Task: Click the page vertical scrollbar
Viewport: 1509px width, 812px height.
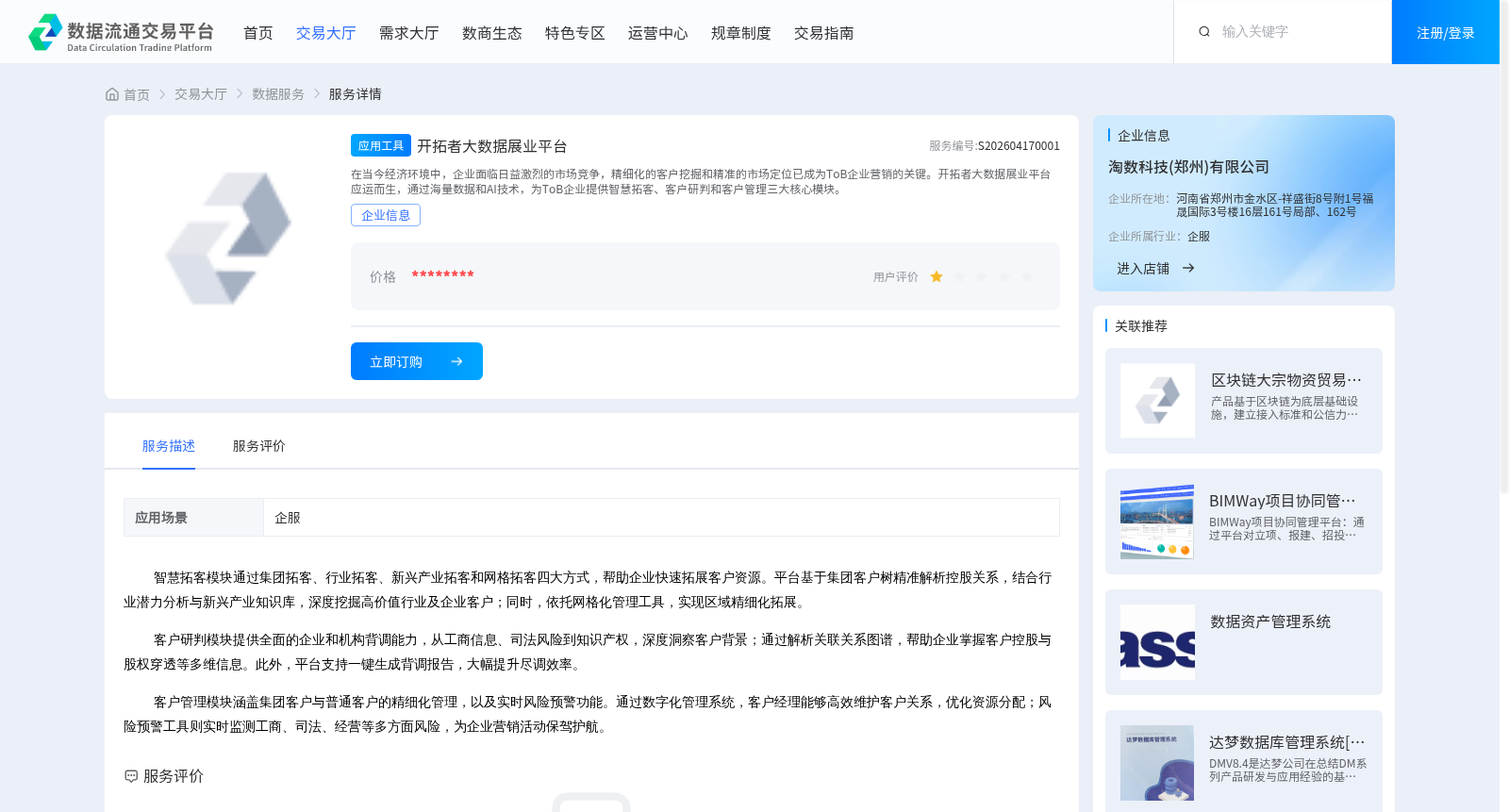Action: [x=1504, y=245]
